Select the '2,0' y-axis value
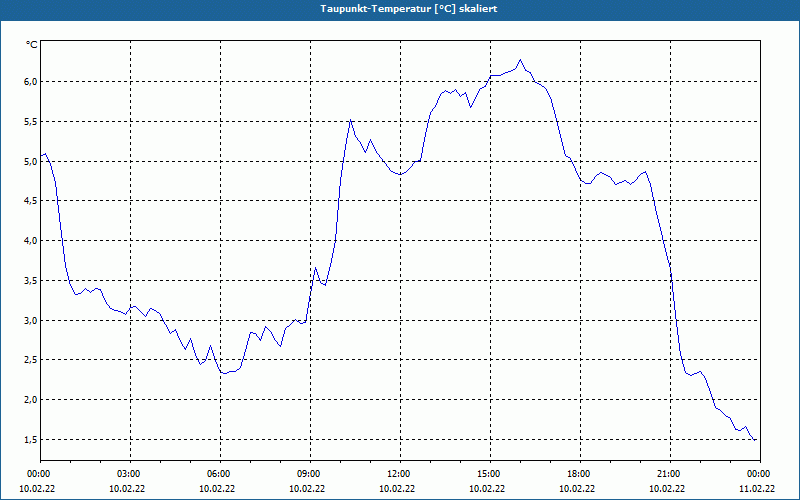This screenshot has width=800, height=500. 31,399
